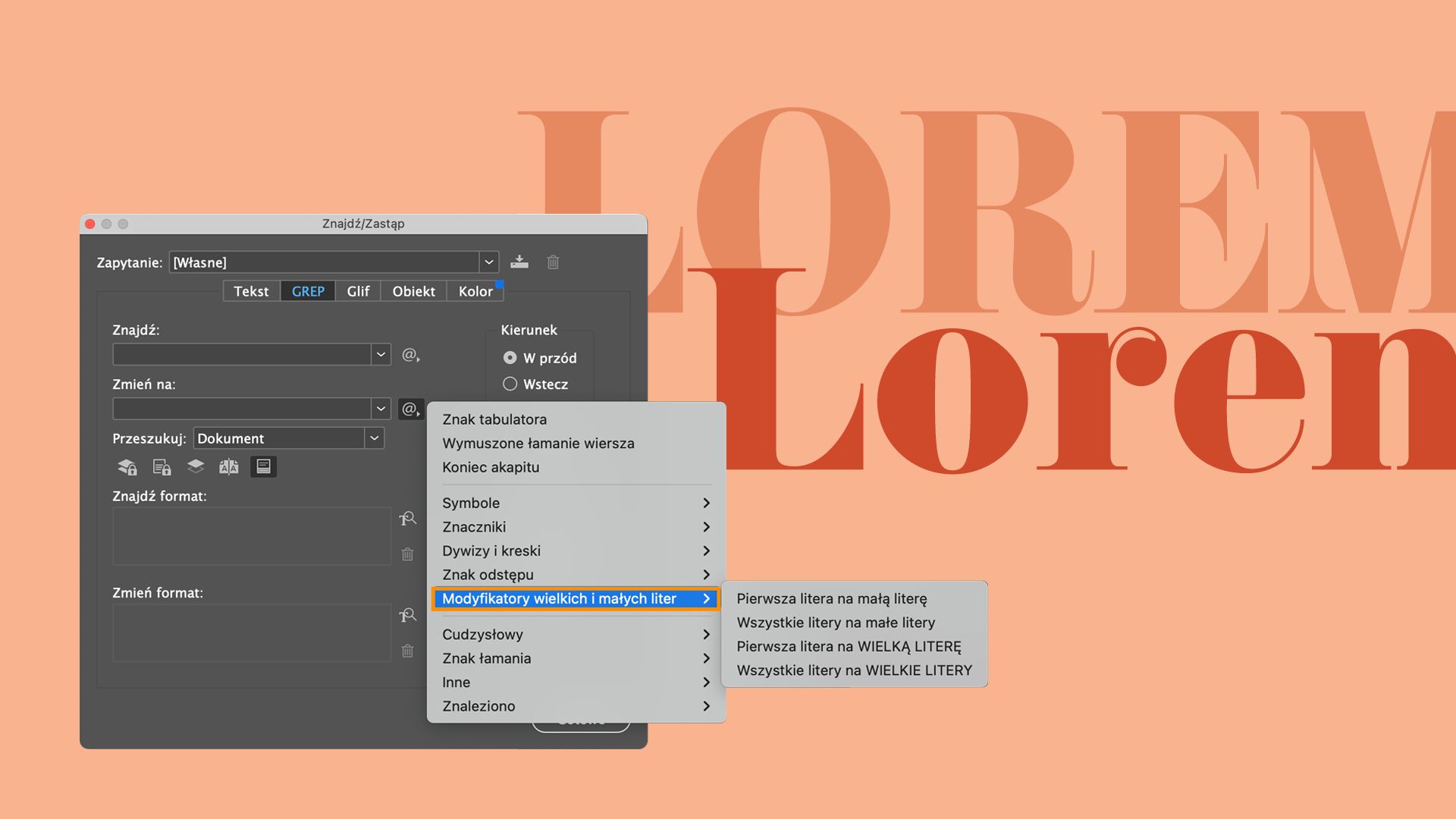The height and width of the screenshot is (819, 1456).
Task: Open the Zapytanie query dropdown
Action: [489, 262]
